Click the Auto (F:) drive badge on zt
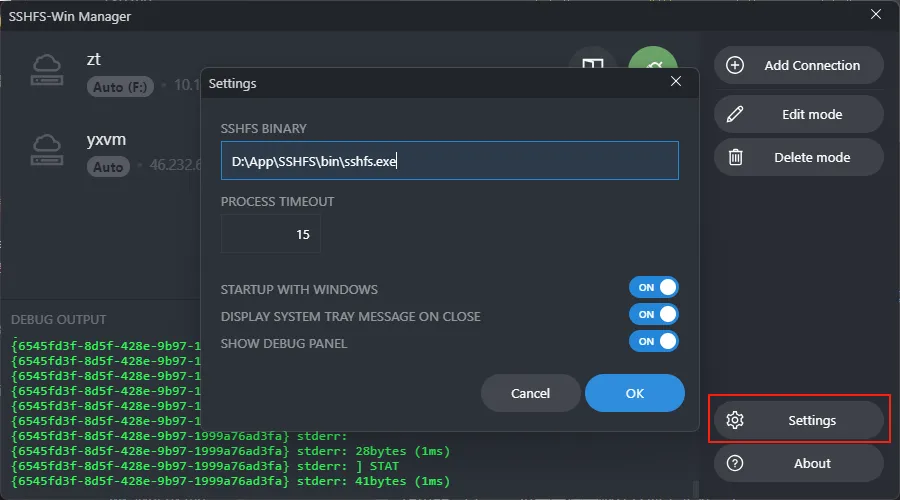Screen dimensions: 900x500 click(121, 87)
